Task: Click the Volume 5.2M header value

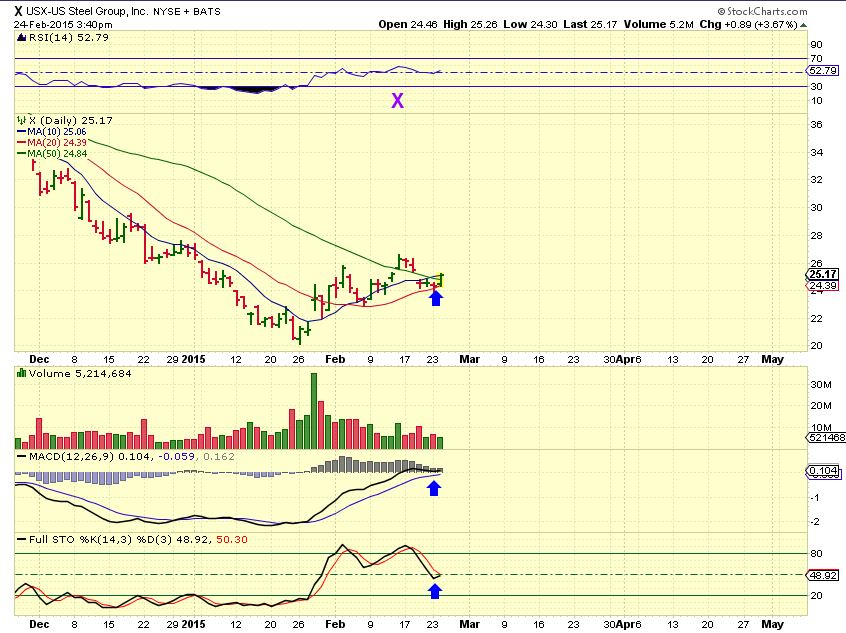Action: click(658, 24)
